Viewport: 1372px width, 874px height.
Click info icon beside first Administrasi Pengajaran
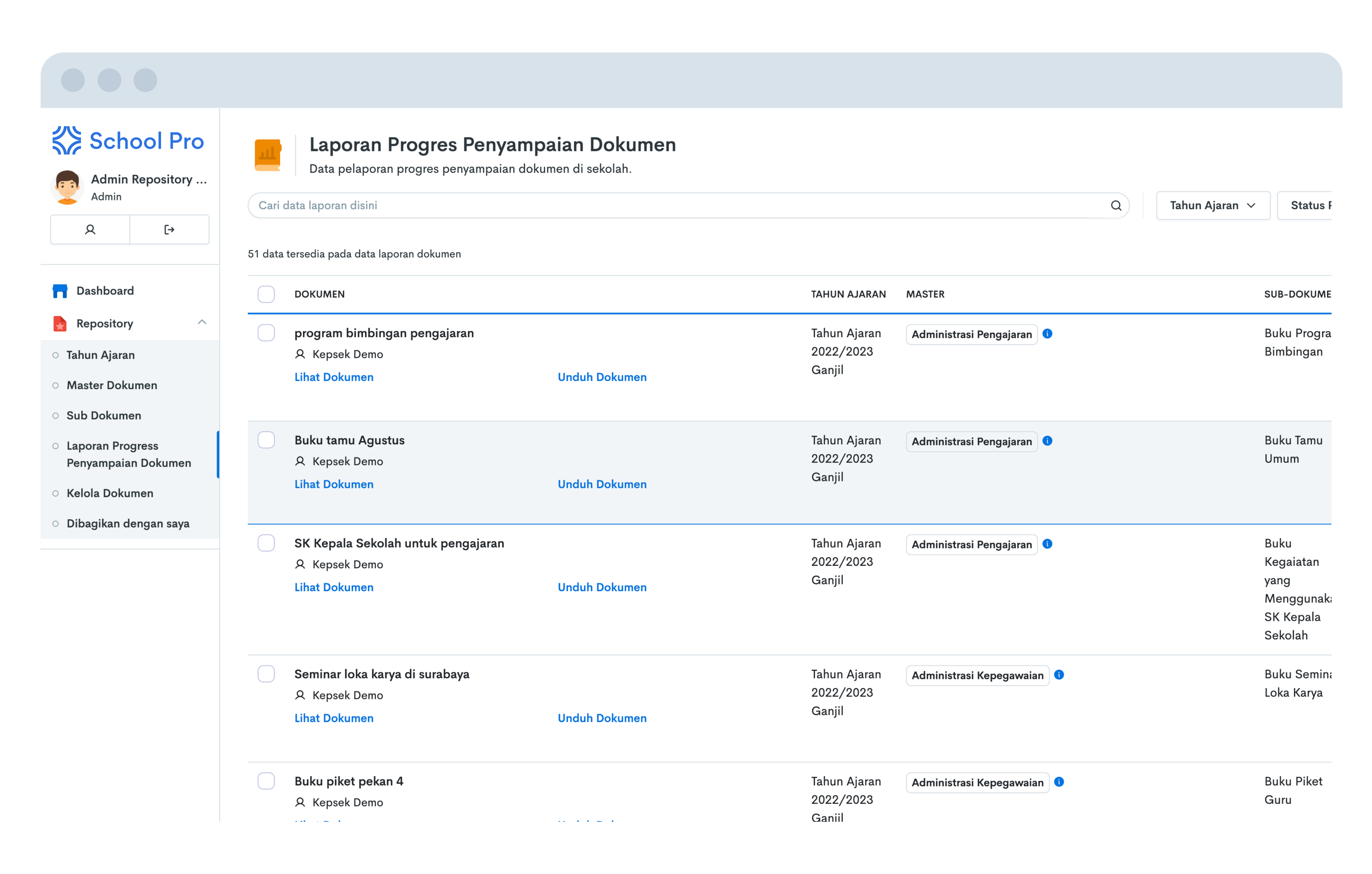pyautogui.click(x=1047, y=334)
